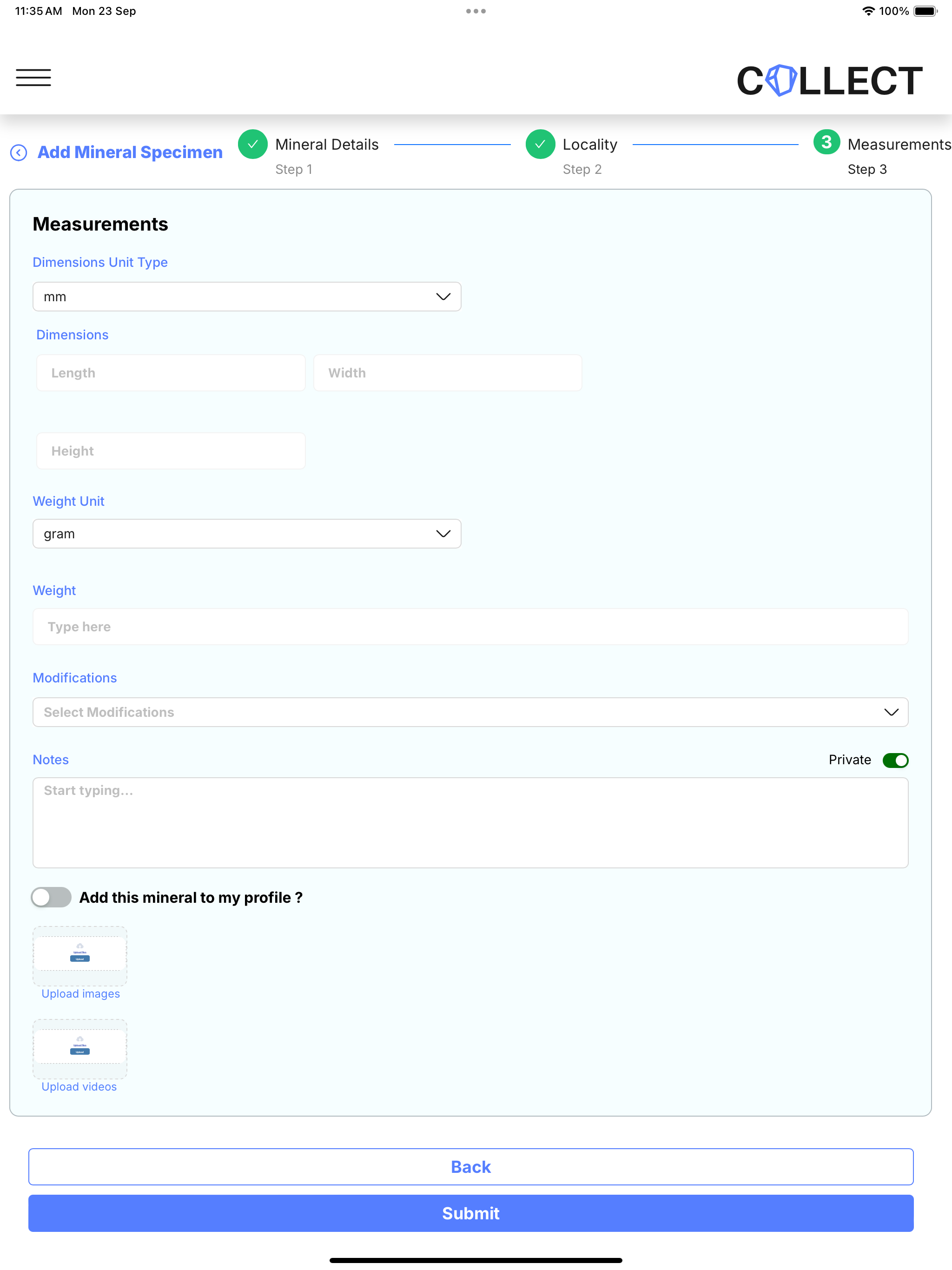The image size is (952, 1270).
Task: Tap the three-dots multitasking indicator at top
Action: [x=476, y=11]
